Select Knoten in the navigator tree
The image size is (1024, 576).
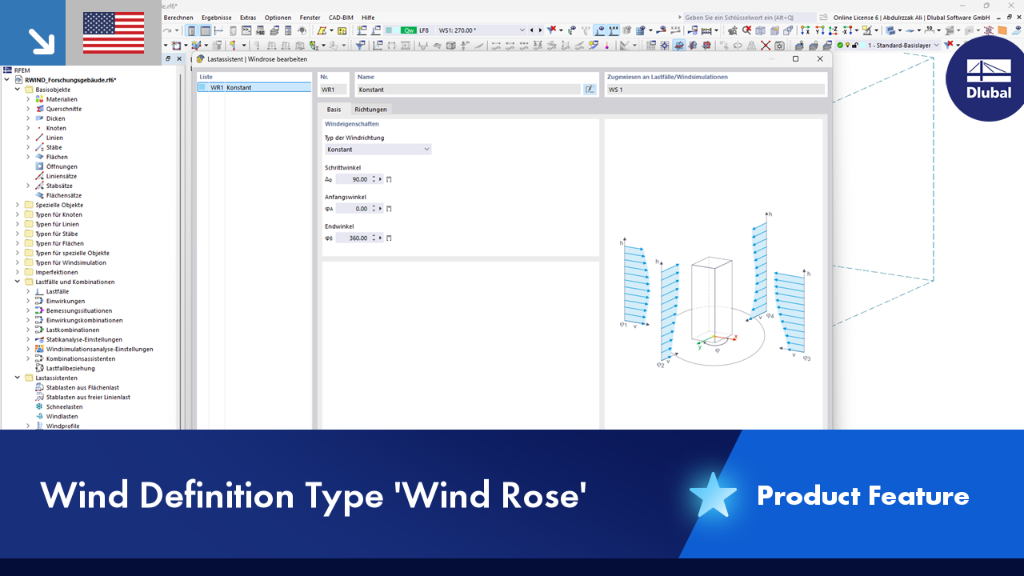[56, 128]
